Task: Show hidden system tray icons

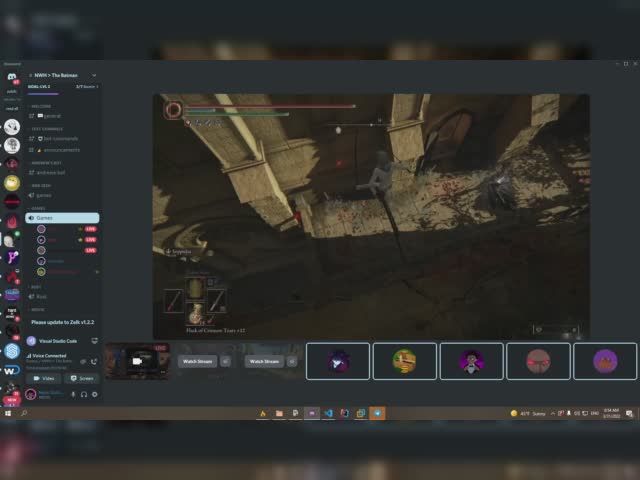Action: click(553, 413)
